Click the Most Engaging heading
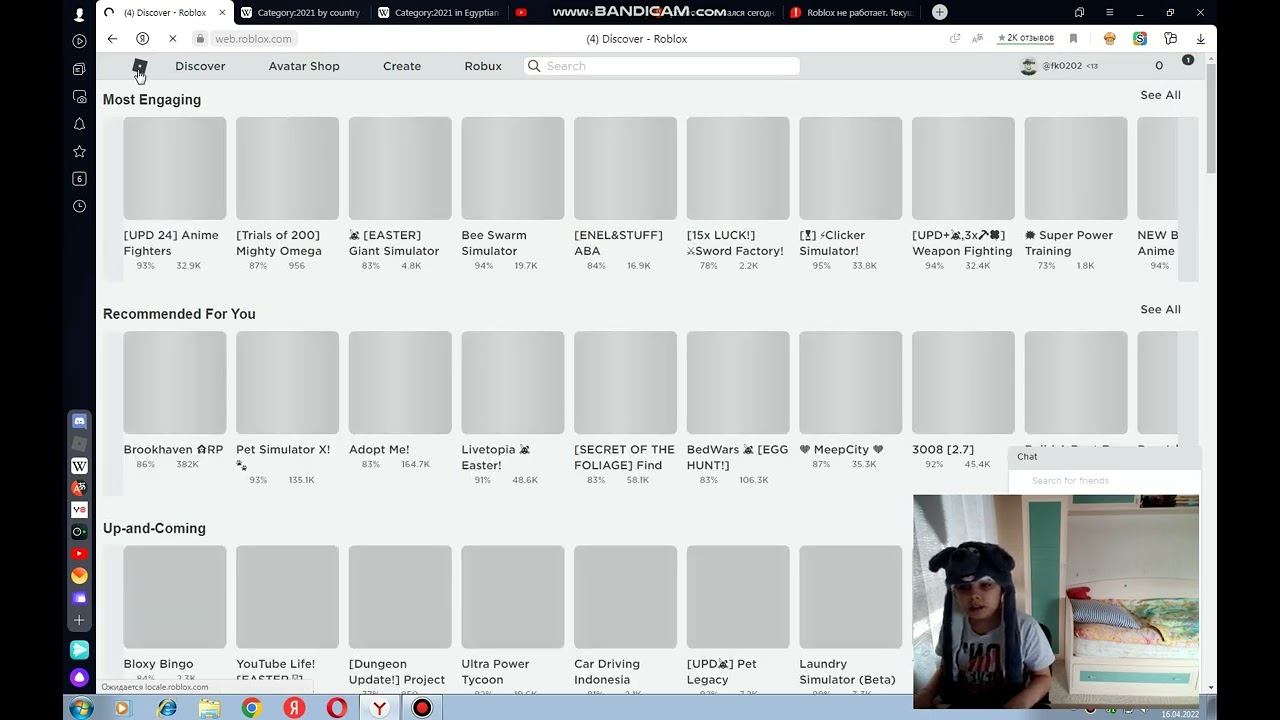Viewport: 1280px width, 720px height. (152, 100)
